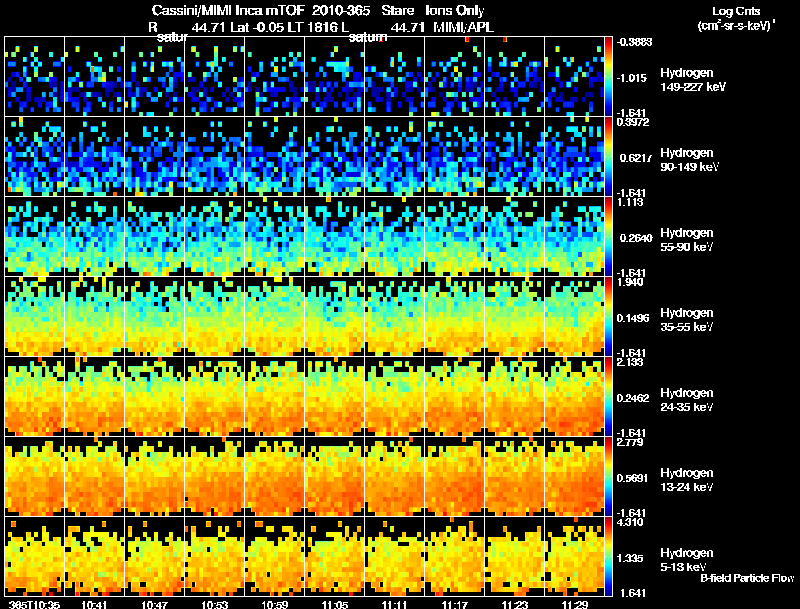
Task: Click the '-0.3883' scale maximum value
Action: (634, 42)
